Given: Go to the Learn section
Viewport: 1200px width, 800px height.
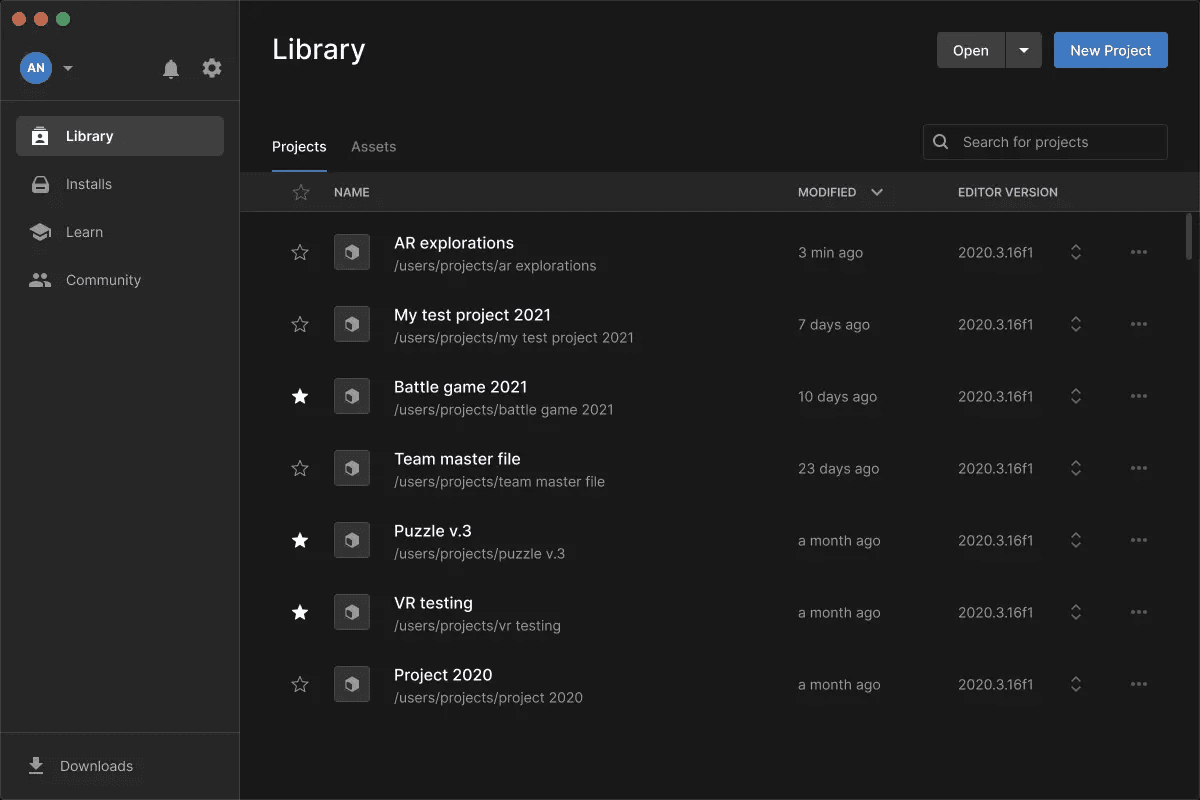Looking at the screenshot, I should [83, 232].
